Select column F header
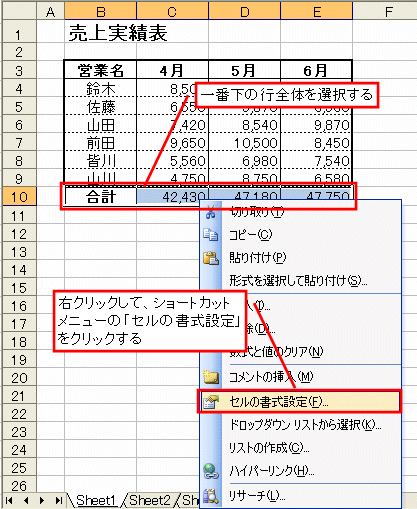 click(x=388, y=12)
